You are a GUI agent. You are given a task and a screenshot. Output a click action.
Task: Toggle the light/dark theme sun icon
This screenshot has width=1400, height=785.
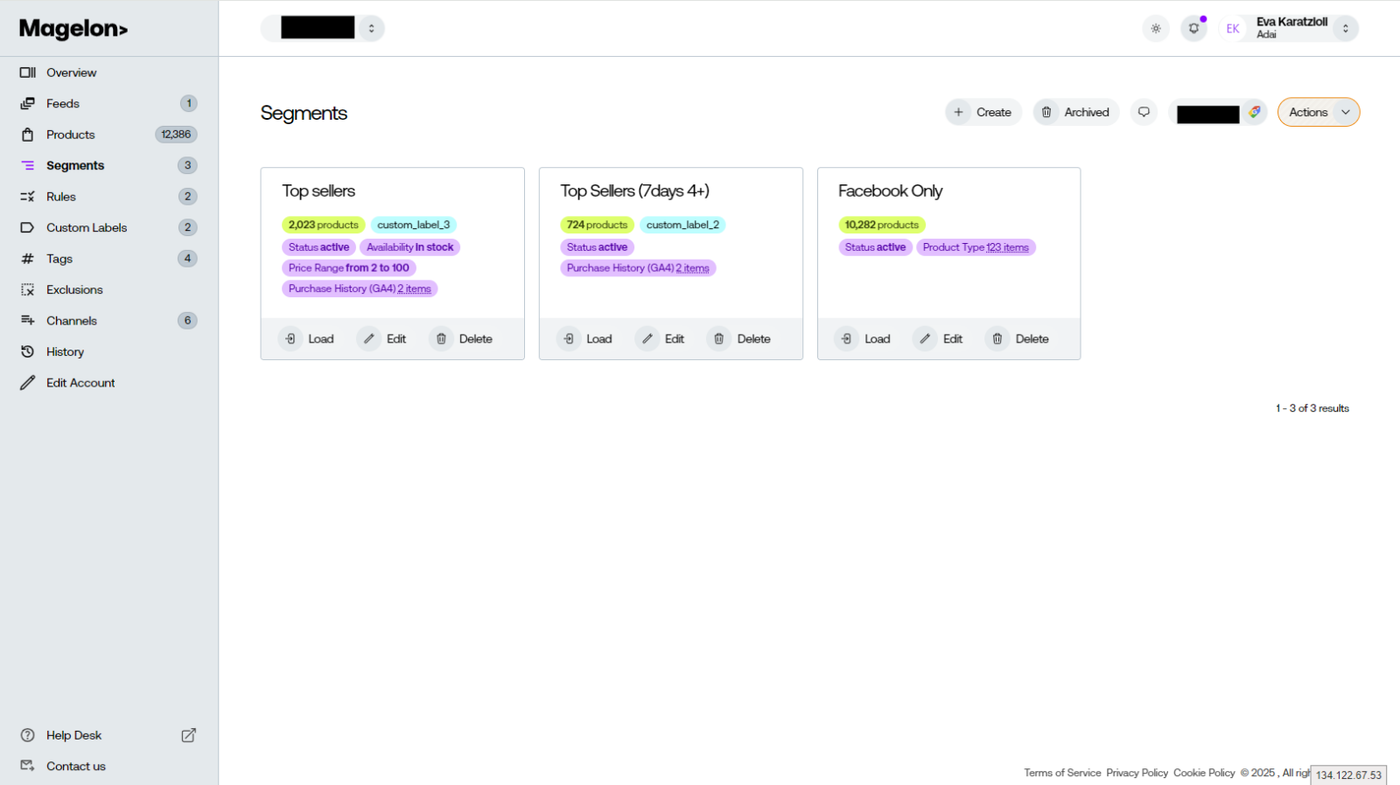pyautogui.click(x=1156, y=29)
